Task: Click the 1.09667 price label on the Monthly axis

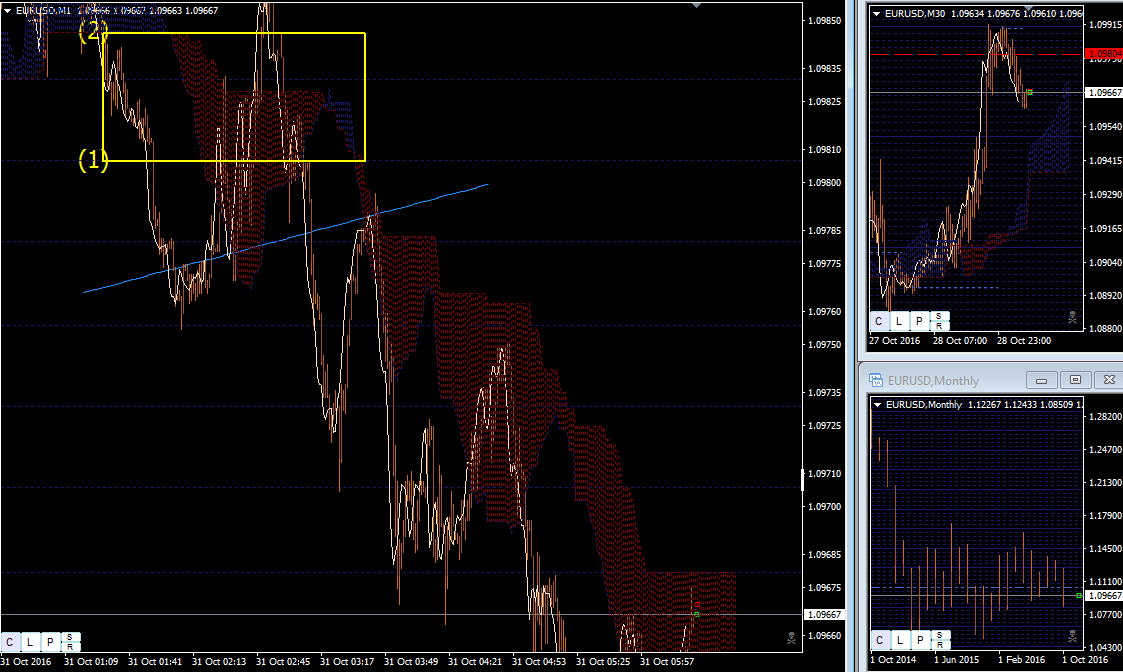Action: (x=1104, y=595)
